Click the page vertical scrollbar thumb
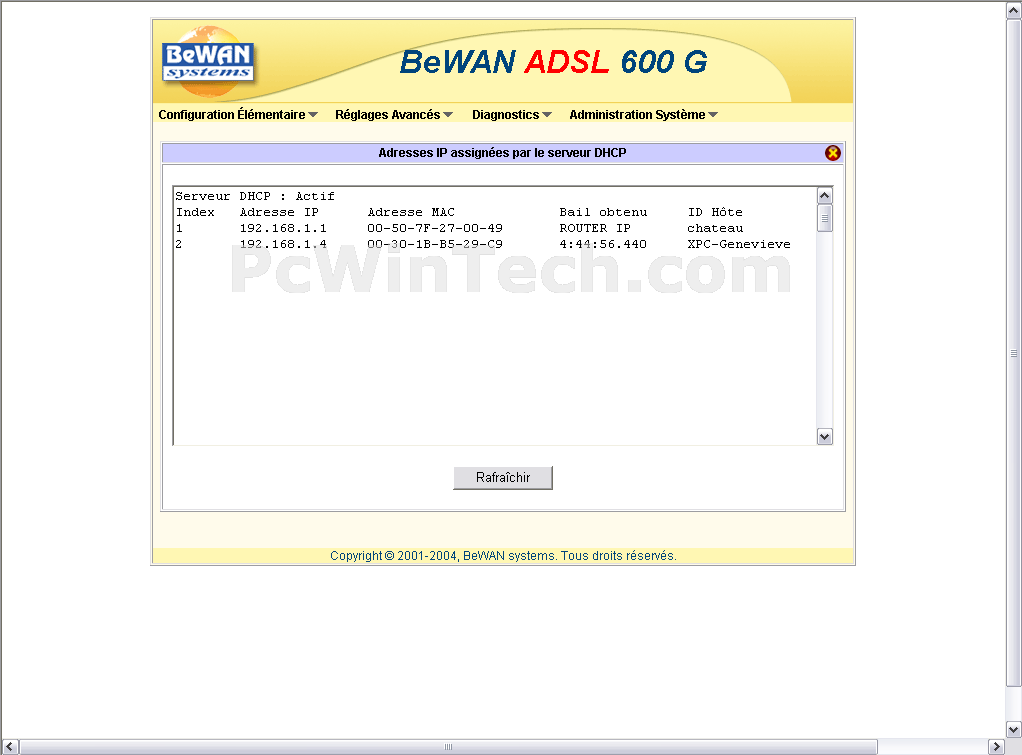Image resolution: width=1022 pixels, height=755 pixels. point(1014,353)
